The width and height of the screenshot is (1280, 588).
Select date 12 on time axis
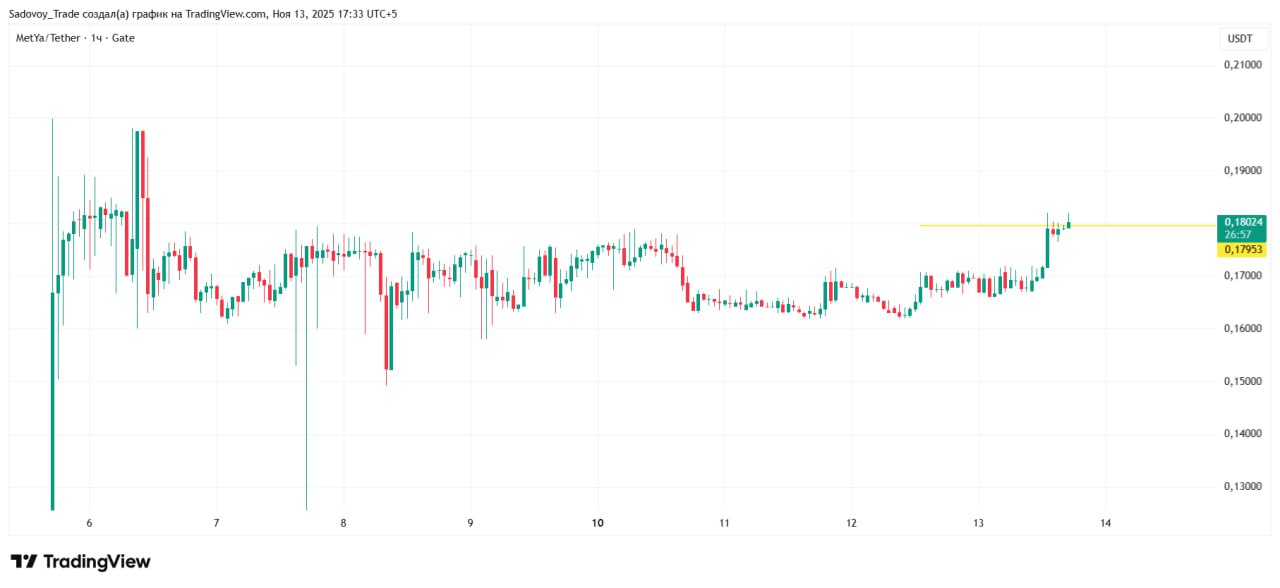tap(851, 523)
